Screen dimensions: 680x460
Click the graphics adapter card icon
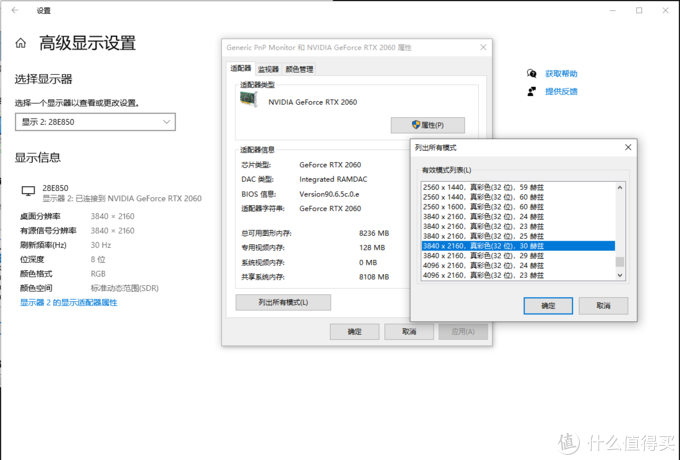click(249, 100)
